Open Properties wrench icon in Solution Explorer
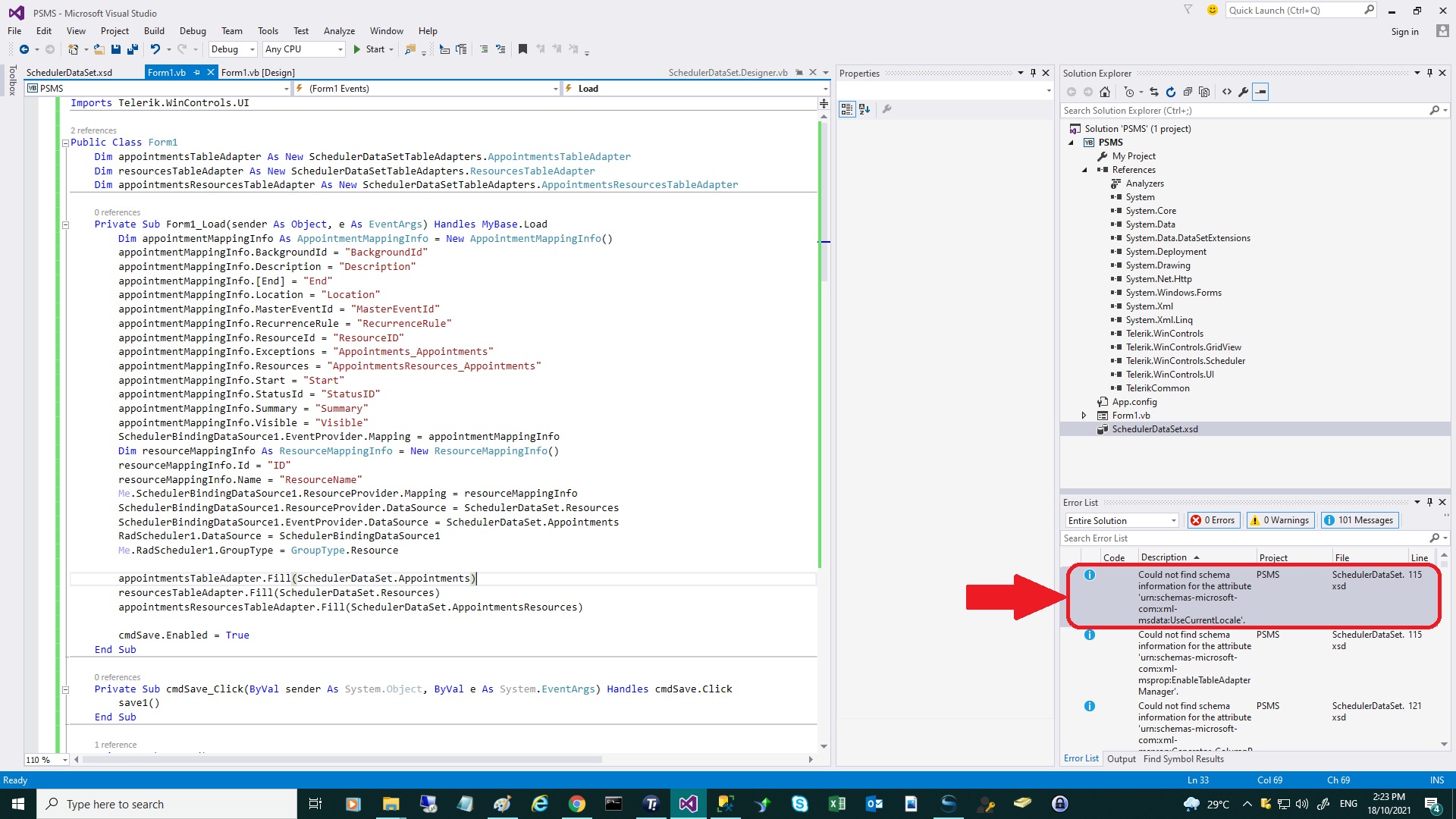Viewport: 1456px width, 819px height. (1243, 92)
